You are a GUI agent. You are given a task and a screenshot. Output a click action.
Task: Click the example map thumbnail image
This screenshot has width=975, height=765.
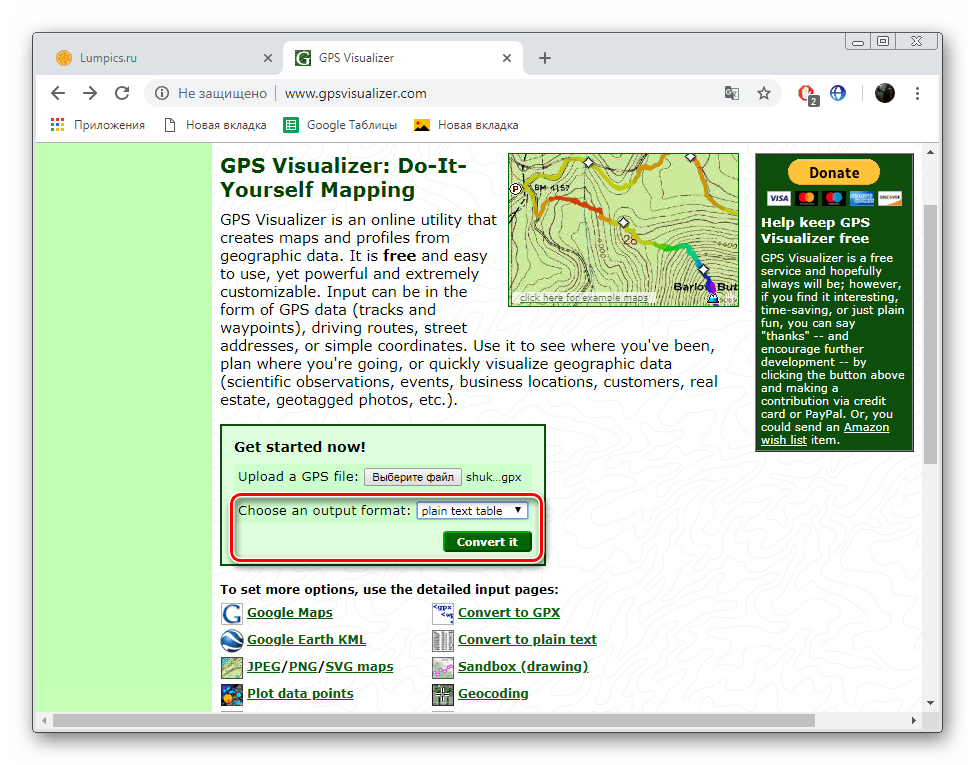tap(623, 230)
